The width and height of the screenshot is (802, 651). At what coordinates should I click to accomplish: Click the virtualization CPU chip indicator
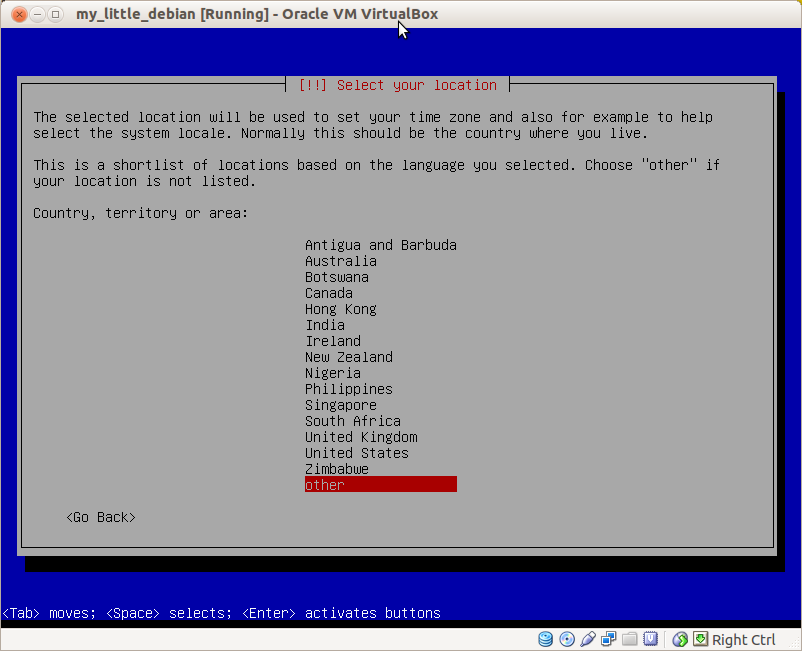pos(651,639)
